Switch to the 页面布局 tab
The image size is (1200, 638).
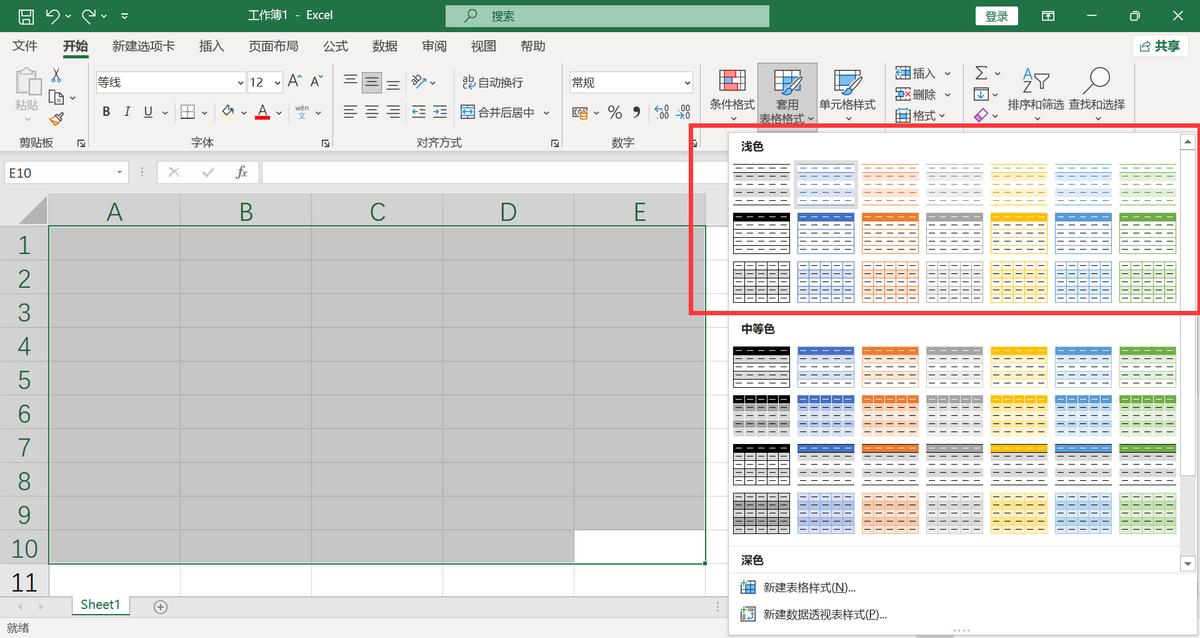pyautogui.click(x=273, y=46)
